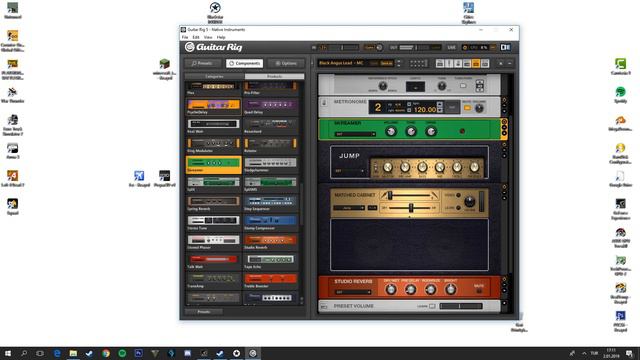Click the 120.00 BPM tempo field
The height and width of the screenshot is (360, 640).
pos(424,109)
